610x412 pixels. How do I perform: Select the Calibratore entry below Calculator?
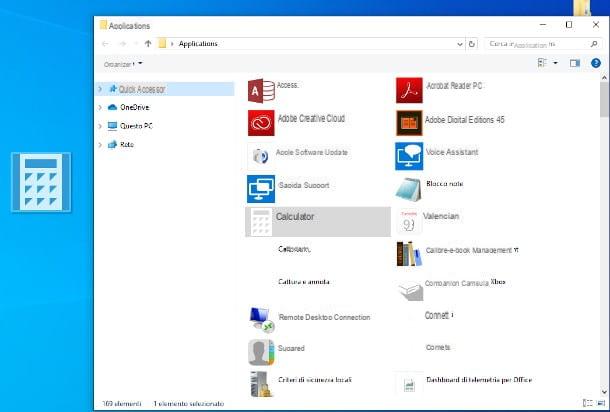pyautogui.click(x=294, y=249)
